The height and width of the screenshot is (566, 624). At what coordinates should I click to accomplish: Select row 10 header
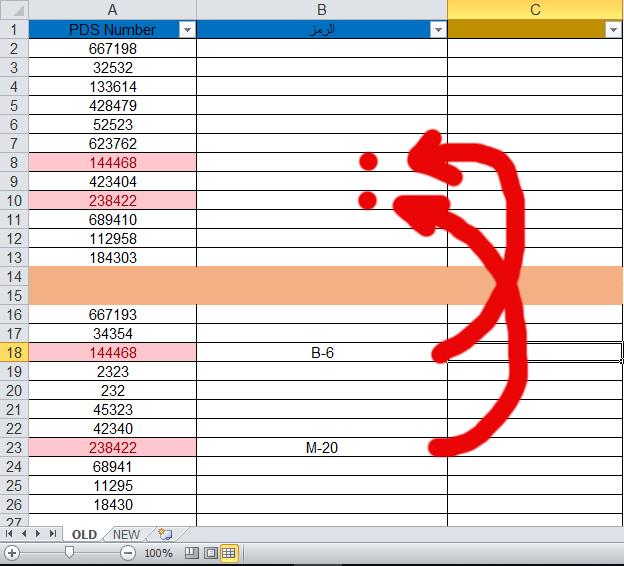(14, 201)
